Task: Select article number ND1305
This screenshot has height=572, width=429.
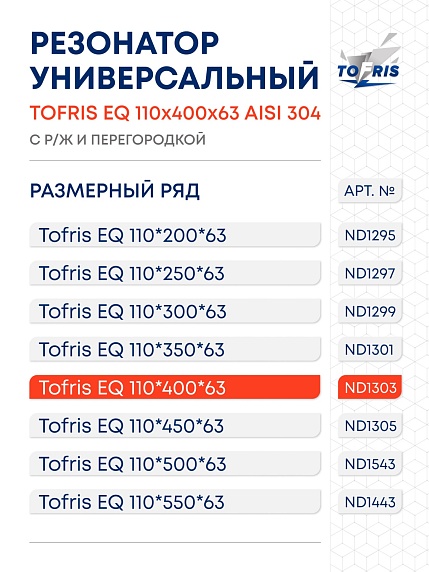Action: coord(370,425)
